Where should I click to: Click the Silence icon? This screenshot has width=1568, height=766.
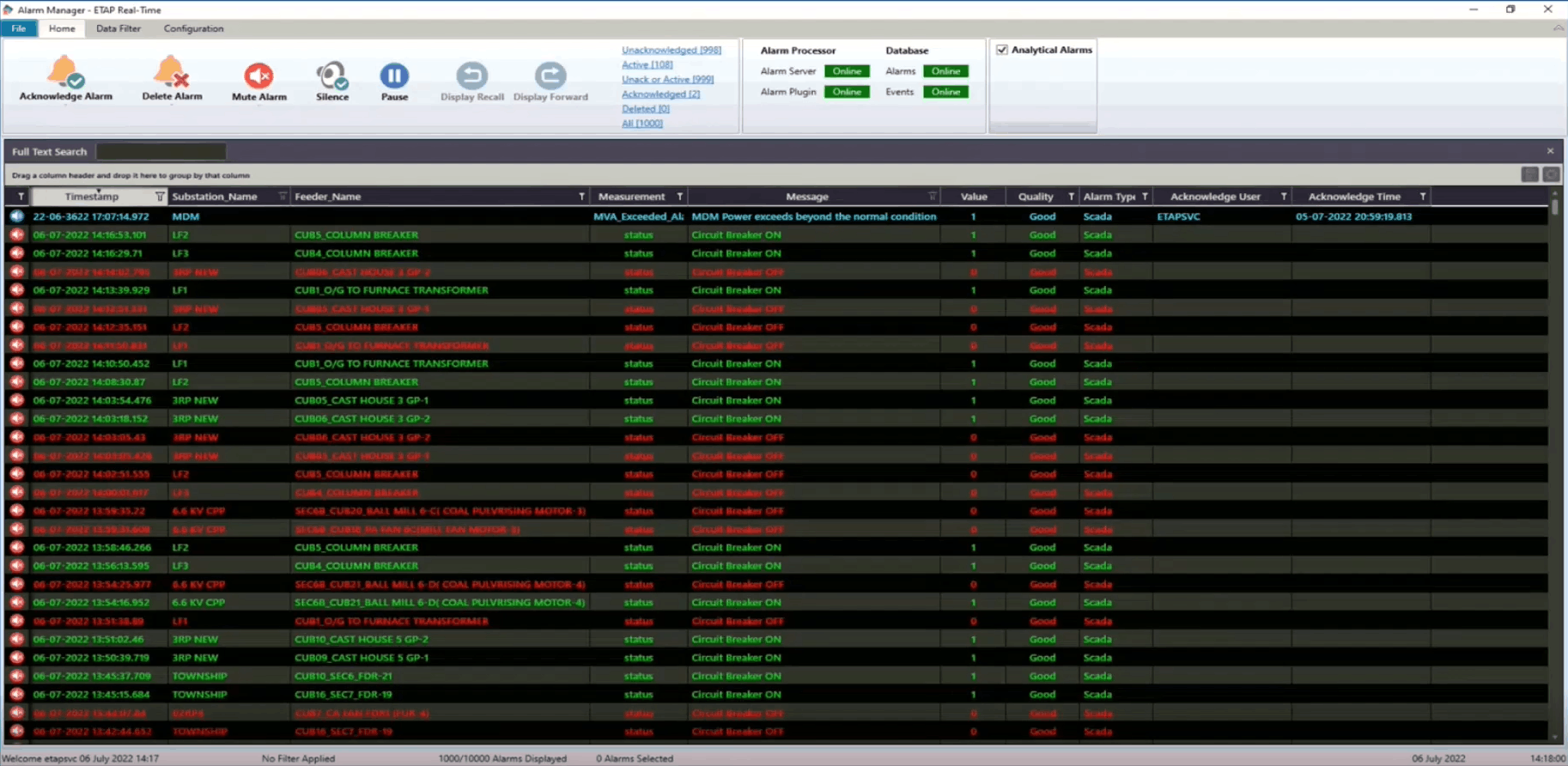[332, 76]
